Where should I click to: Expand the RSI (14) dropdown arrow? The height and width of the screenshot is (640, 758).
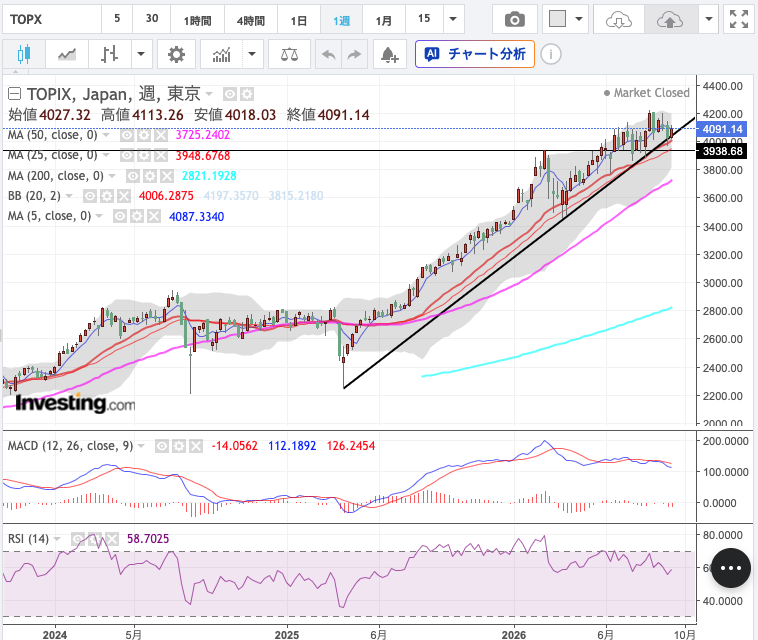[x=57, y=538]
